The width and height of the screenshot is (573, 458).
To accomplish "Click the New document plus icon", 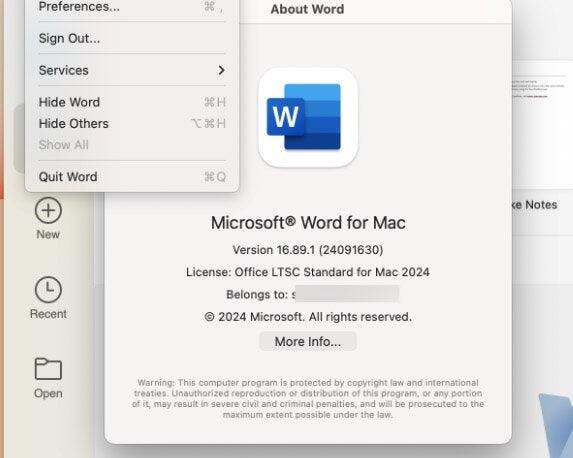I will click(x=48, y=211).
